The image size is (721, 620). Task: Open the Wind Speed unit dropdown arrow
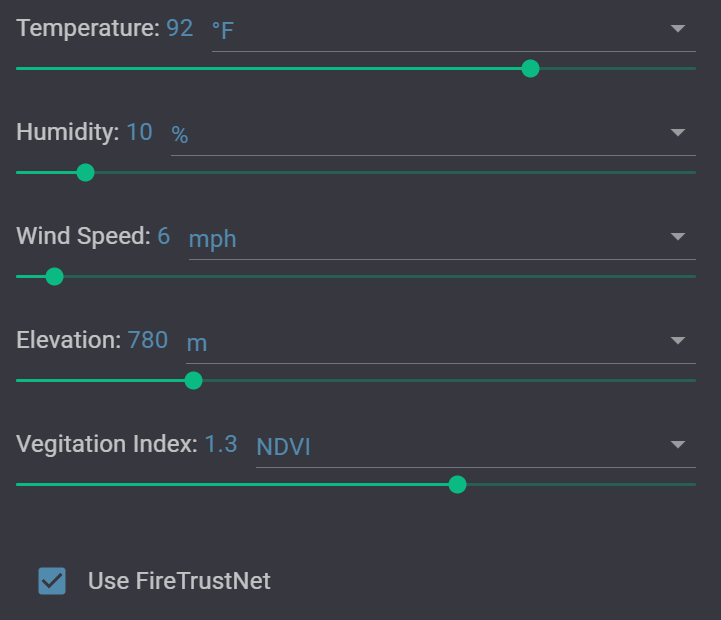678,237
